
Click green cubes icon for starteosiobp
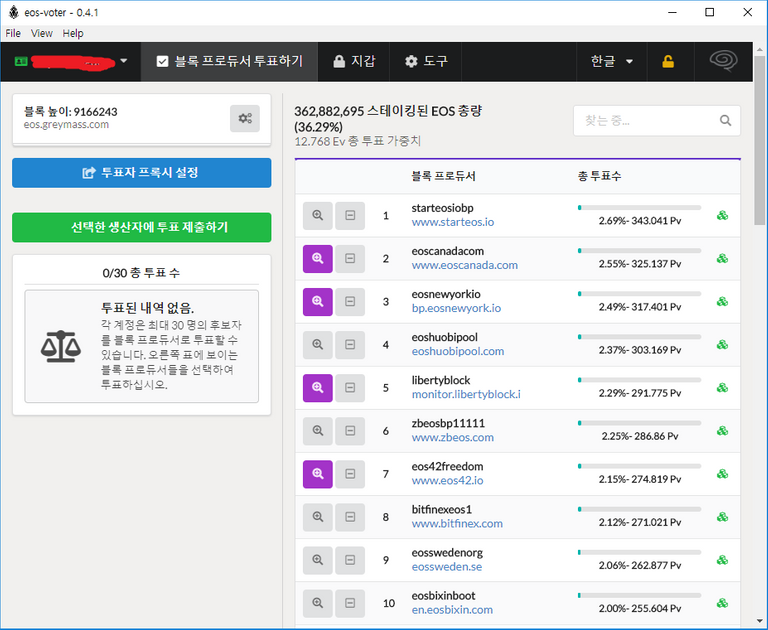722,215
